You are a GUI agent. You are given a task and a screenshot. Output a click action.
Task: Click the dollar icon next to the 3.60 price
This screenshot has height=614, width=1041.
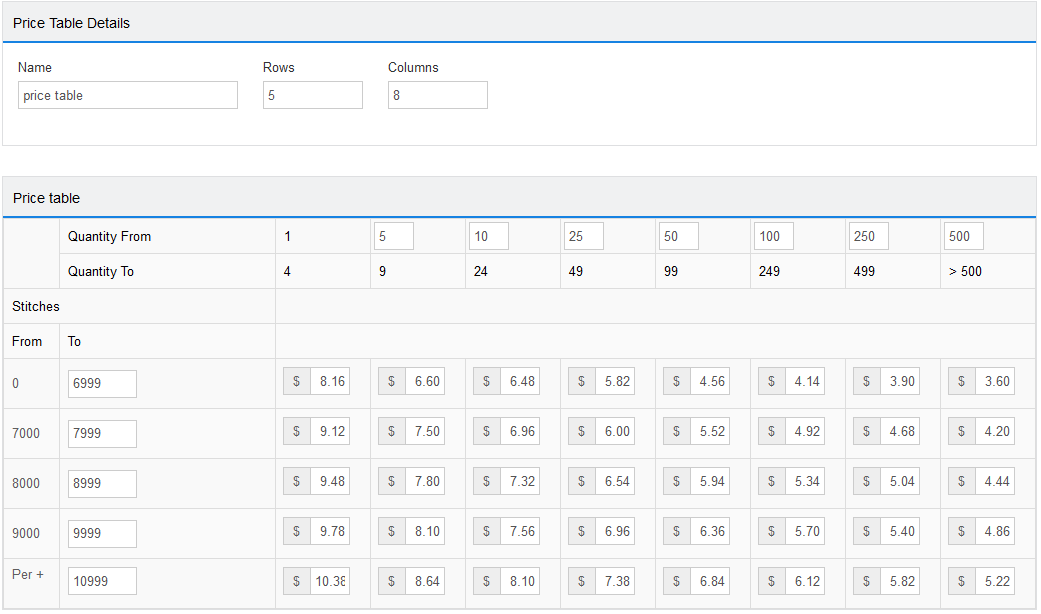(961, 381)
